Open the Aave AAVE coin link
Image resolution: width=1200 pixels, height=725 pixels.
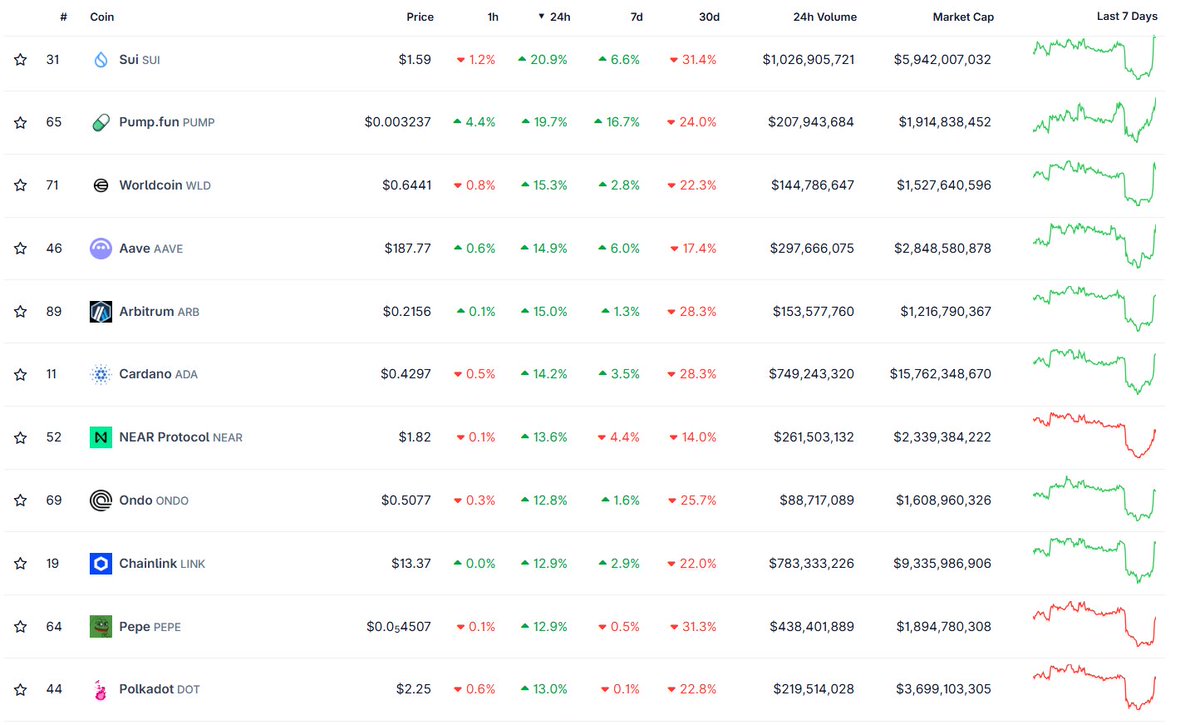click(x=151, y=248)
